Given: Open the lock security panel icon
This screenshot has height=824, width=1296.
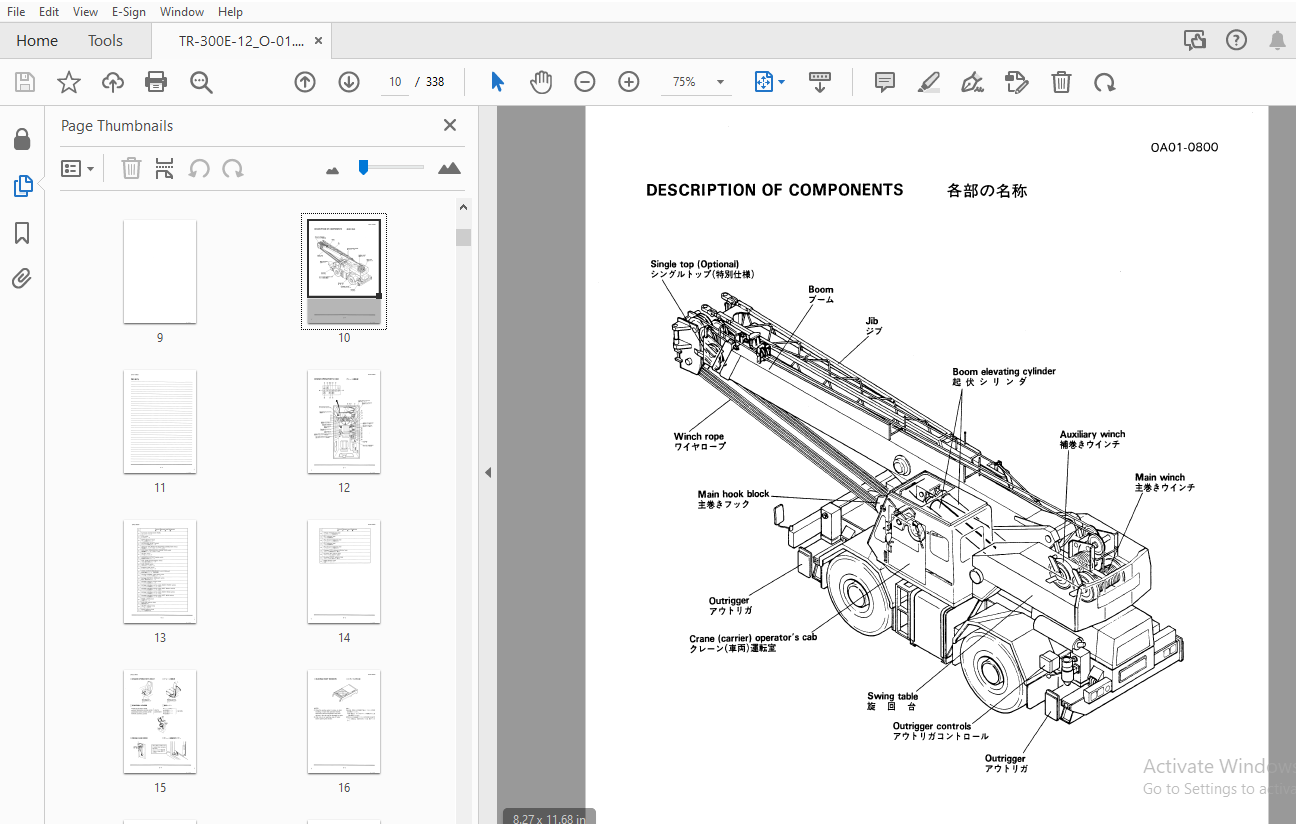Looking at the screenshot, I should pos(22,139).
